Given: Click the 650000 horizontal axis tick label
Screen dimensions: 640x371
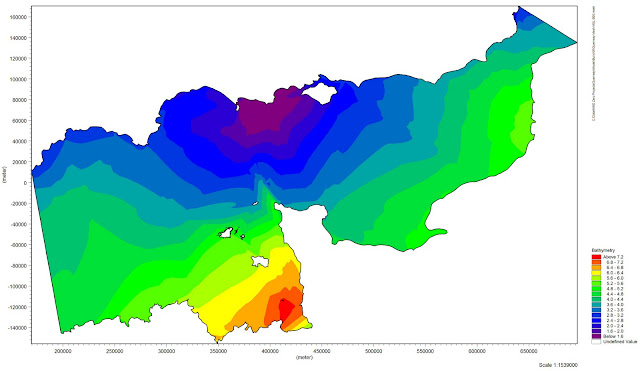Looking at the screenshot, I should (x=529, y=351).
